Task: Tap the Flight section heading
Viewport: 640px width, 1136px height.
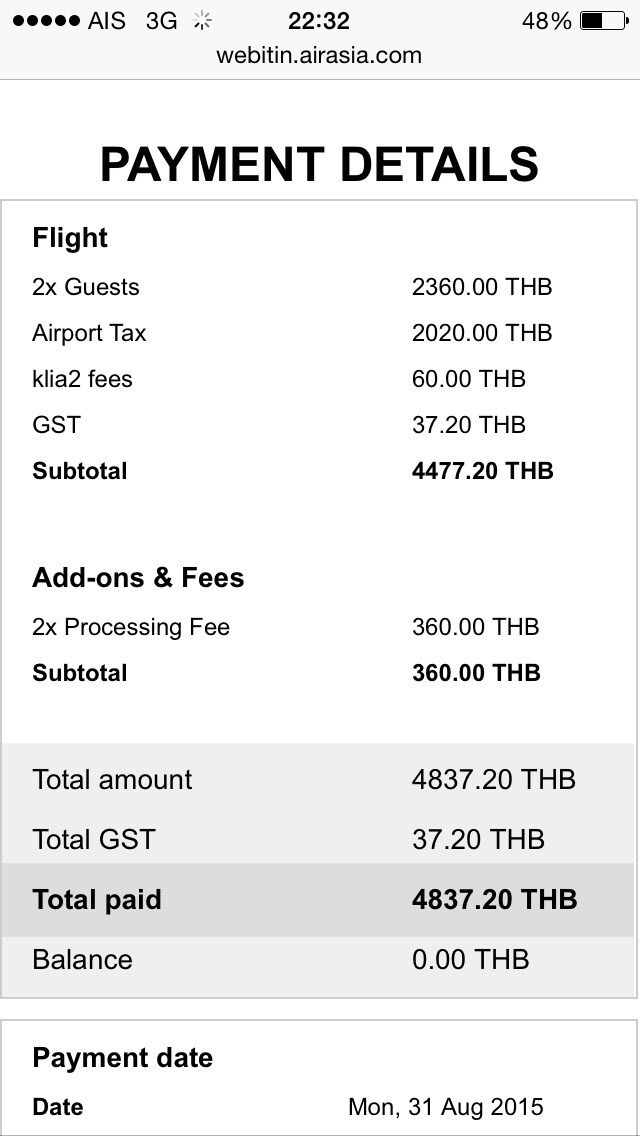Action: [70, 238]
